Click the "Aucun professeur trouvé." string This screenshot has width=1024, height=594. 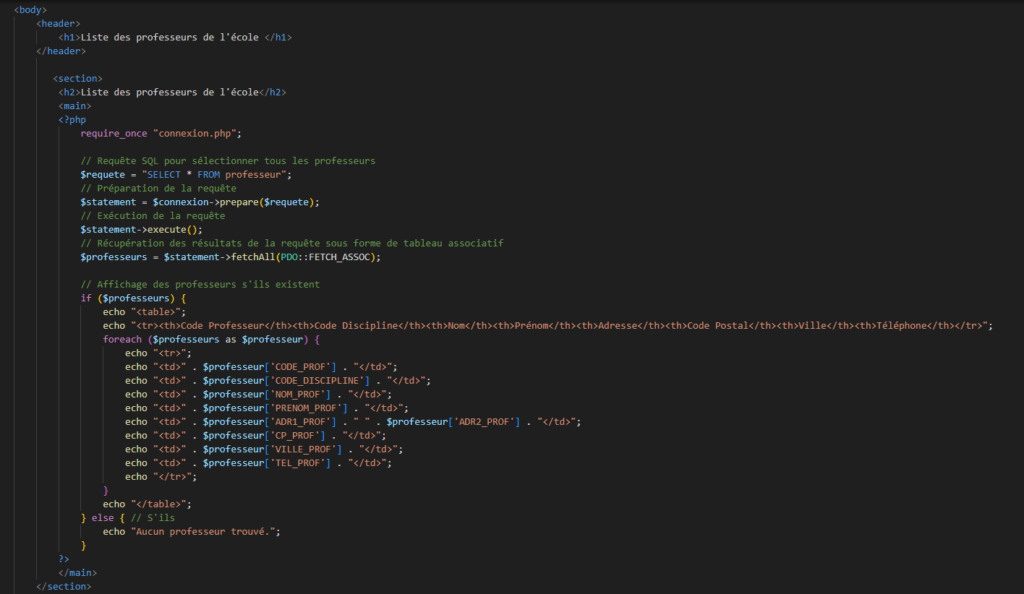coord(205,531)
